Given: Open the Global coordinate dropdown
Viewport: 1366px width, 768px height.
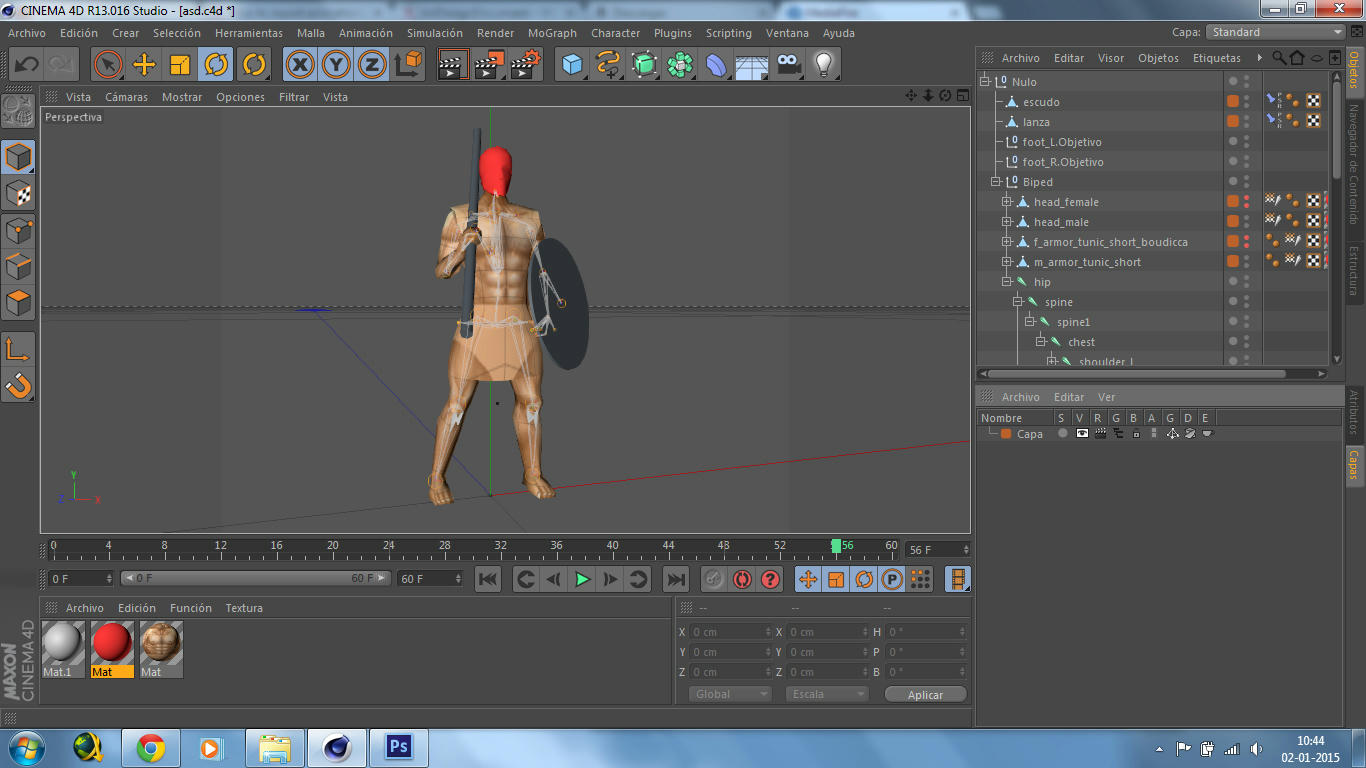Looking at the screenshot, I should point(730,694).
